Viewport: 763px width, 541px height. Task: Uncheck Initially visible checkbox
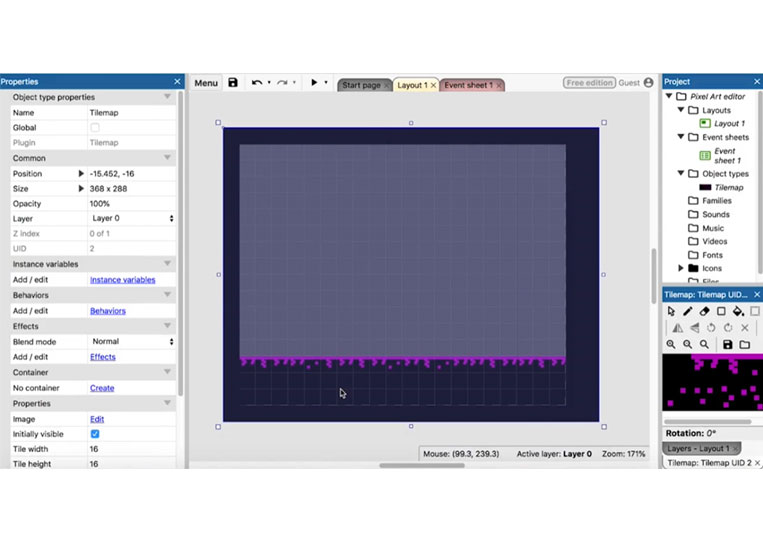(95, 433)
